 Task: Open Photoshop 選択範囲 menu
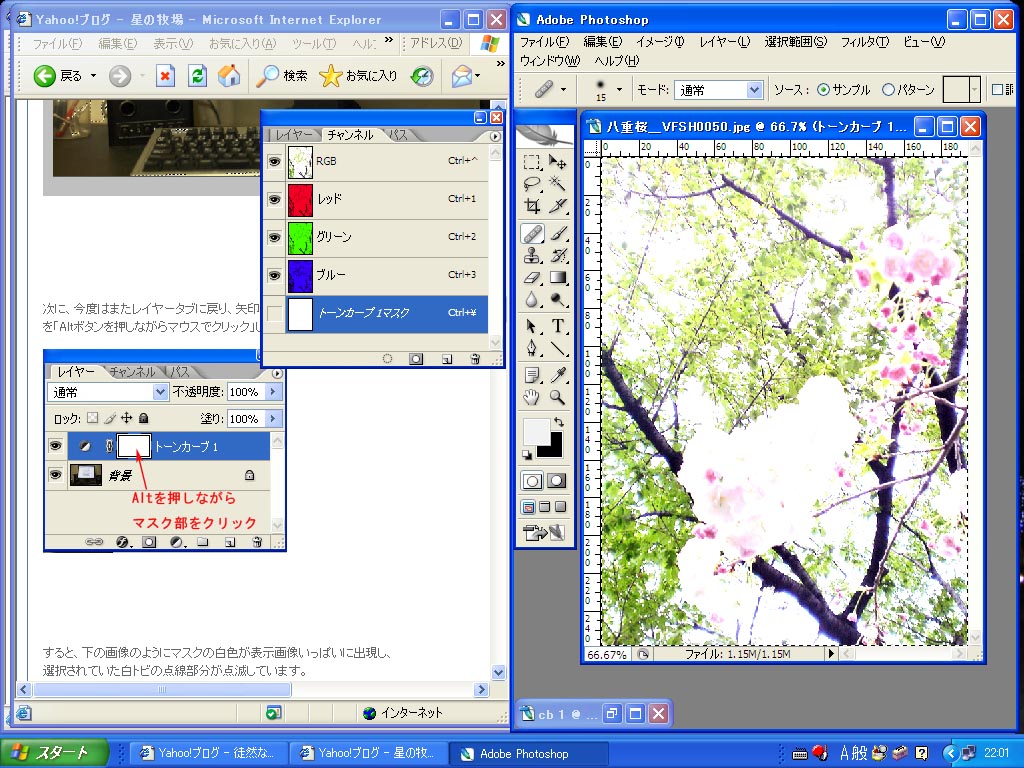coord(795,42)
